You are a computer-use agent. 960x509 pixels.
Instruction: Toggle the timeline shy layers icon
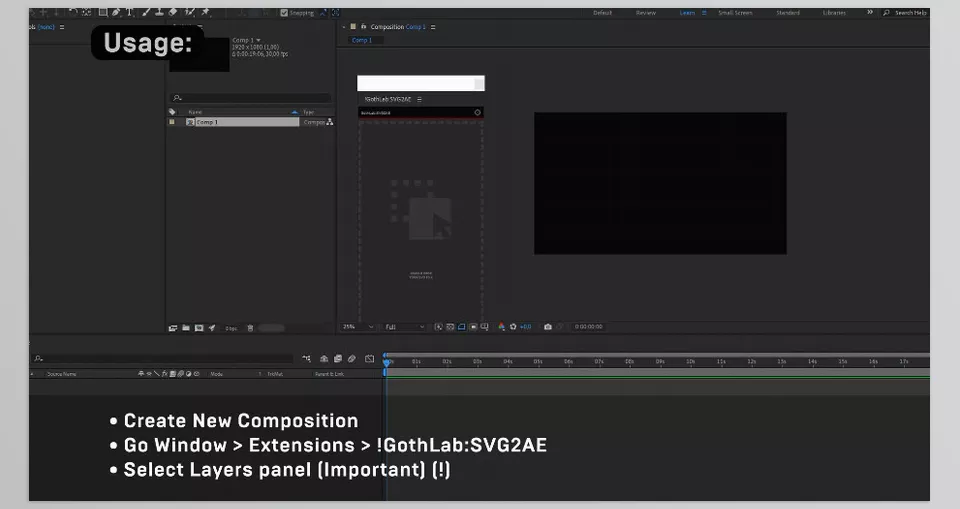pos(324,359)
